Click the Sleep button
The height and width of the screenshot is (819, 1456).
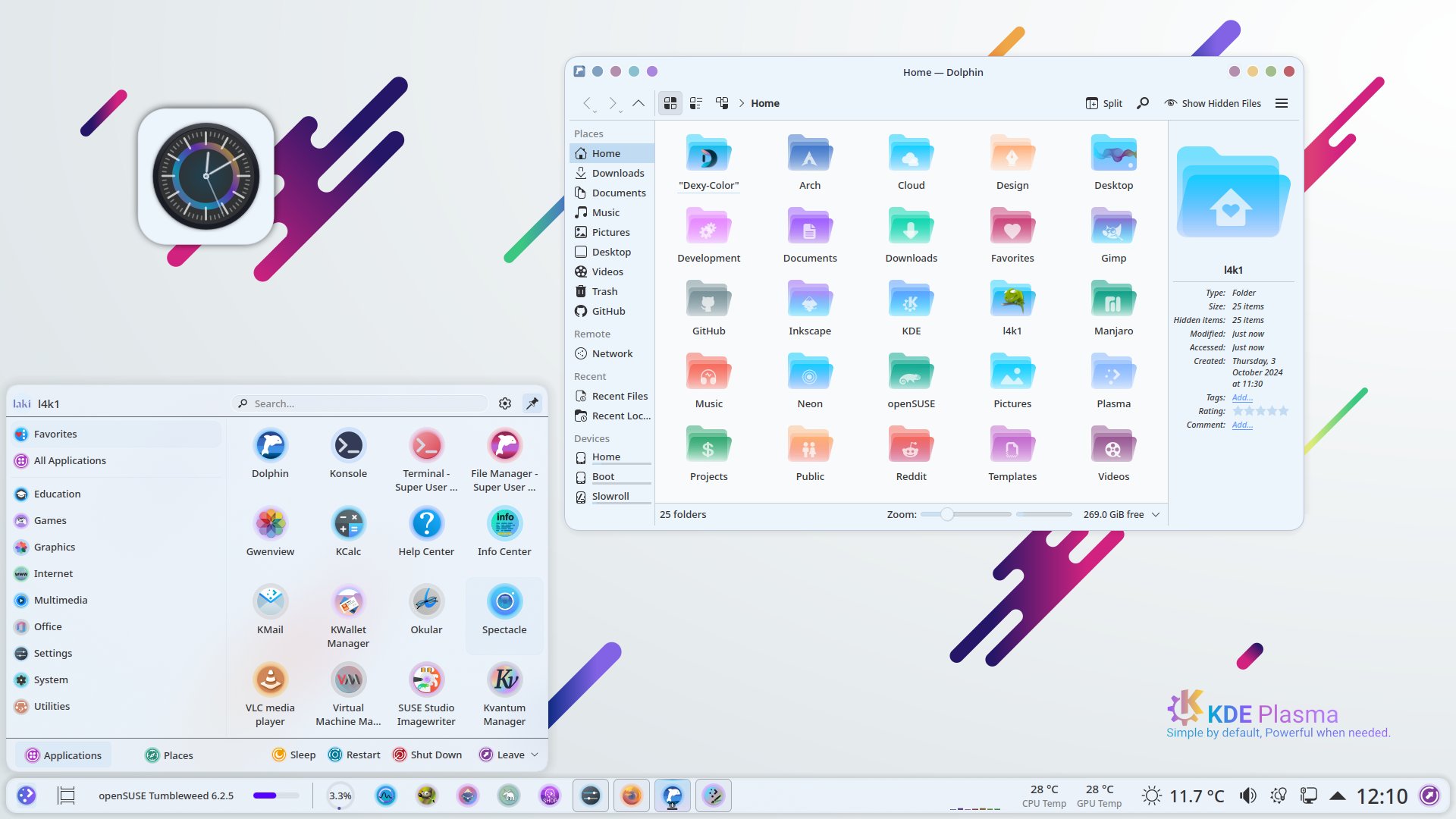294,755
